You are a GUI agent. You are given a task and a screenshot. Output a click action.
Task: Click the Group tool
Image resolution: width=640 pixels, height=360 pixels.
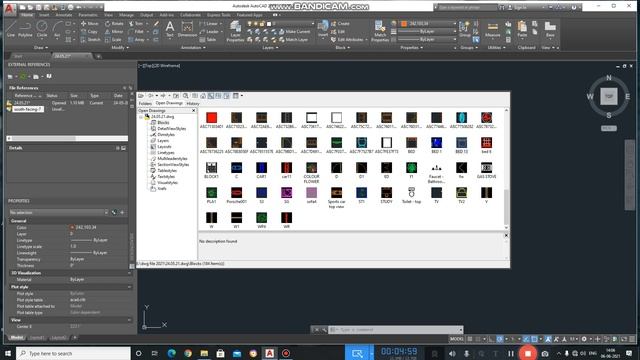point(464,29)
